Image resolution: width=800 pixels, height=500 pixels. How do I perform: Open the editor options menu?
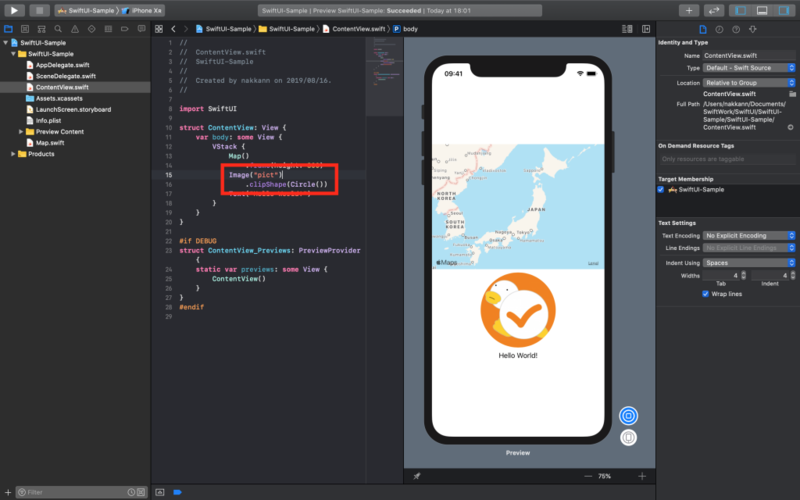(628, 29)
